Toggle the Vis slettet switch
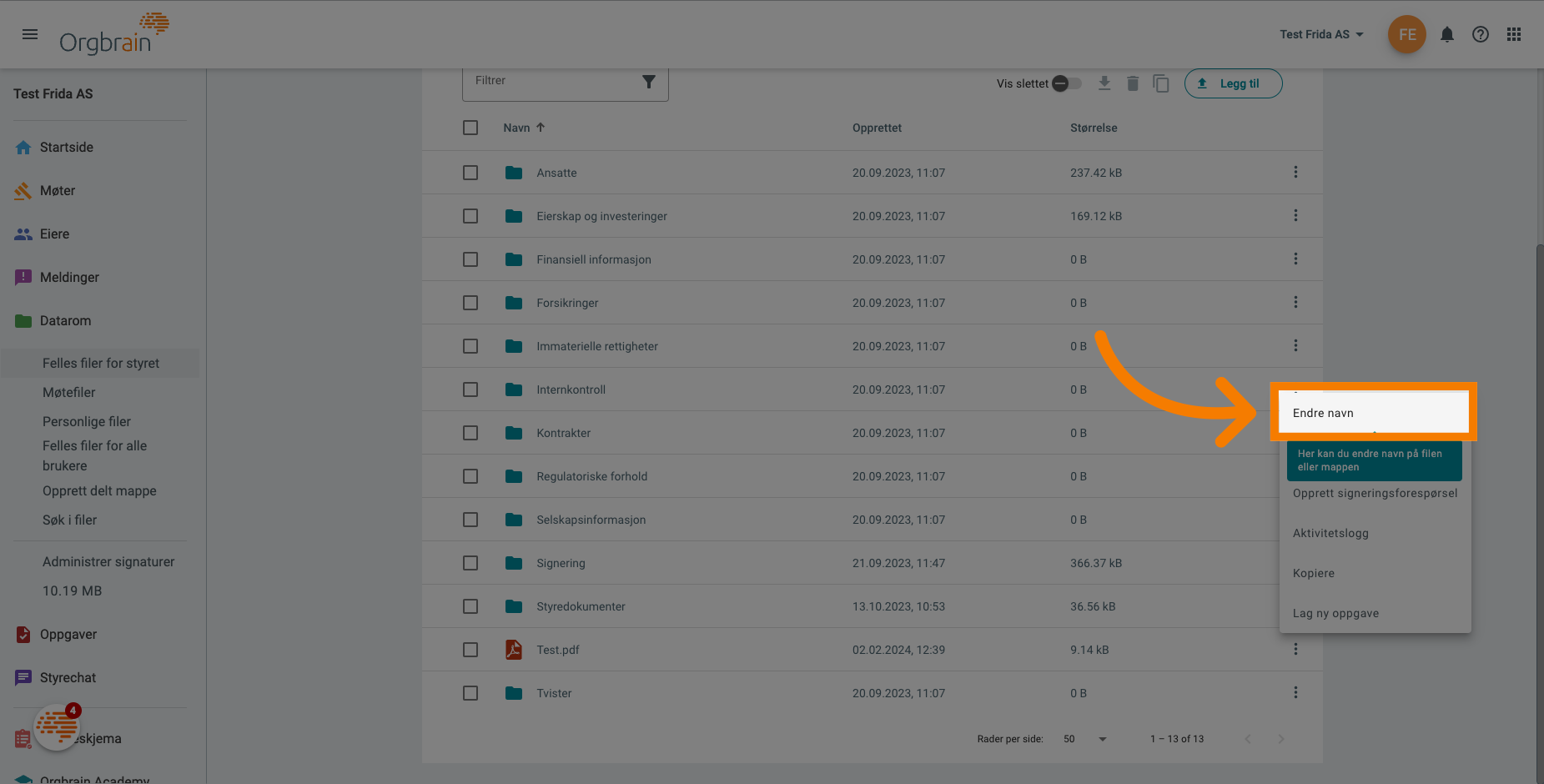This screenshot has height=784, width=1544. click(1067, 83)
